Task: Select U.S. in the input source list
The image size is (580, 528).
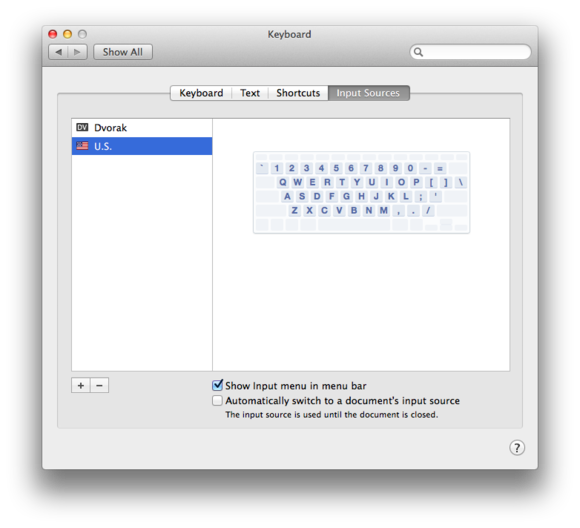Action: [x=142, y=146]
